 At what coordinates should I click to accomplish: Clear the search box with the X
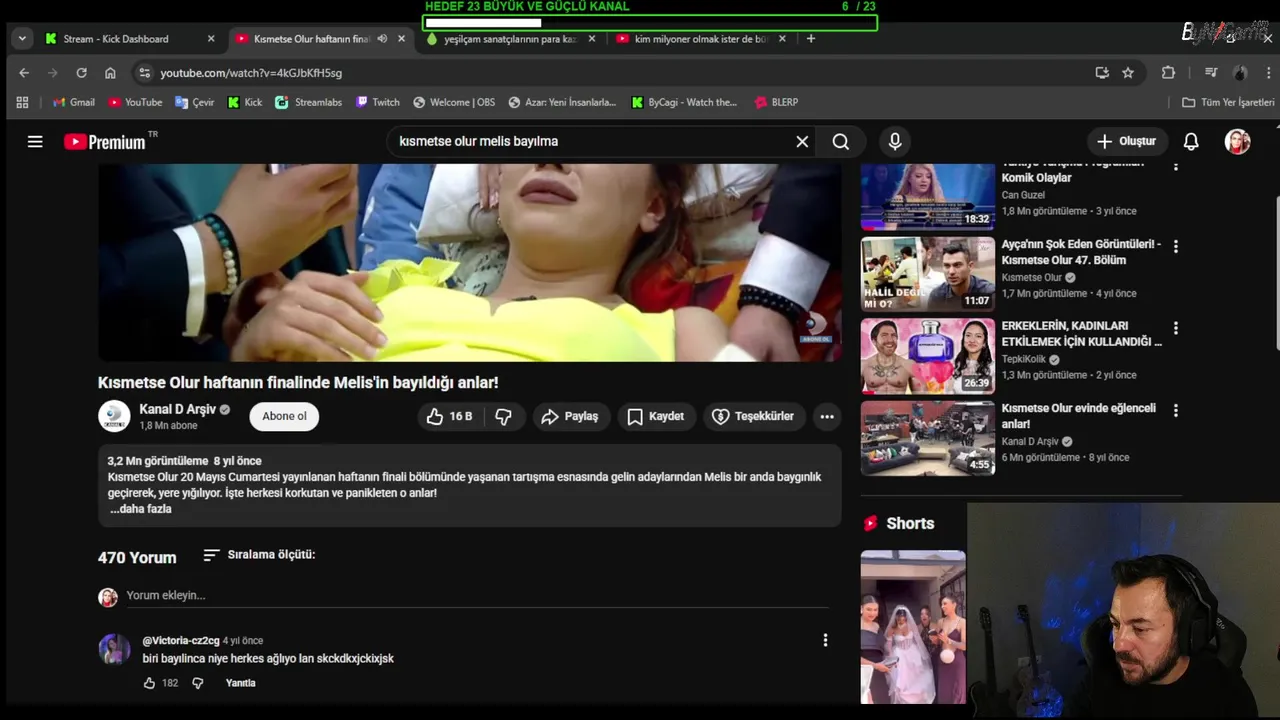coord(802,141)
